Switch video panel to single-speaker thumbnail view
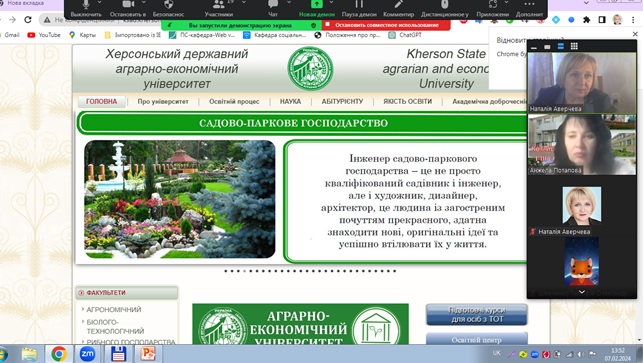The height and width of the screenshot is (363, 643). tap(547, 47)
